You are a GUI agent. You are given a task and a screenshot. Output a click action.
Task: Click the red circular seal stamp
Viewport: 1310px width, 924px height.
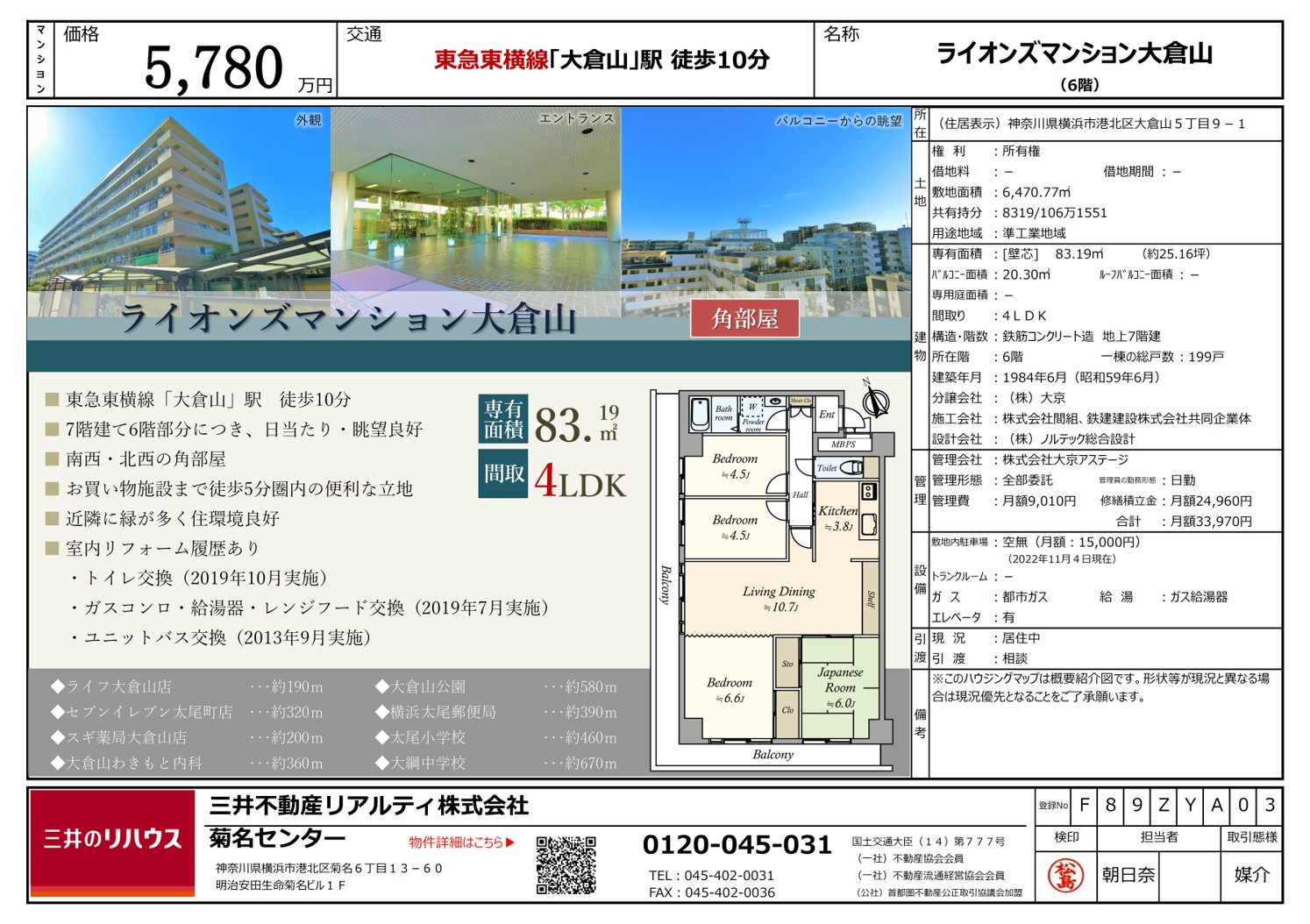coord(1065,875)
